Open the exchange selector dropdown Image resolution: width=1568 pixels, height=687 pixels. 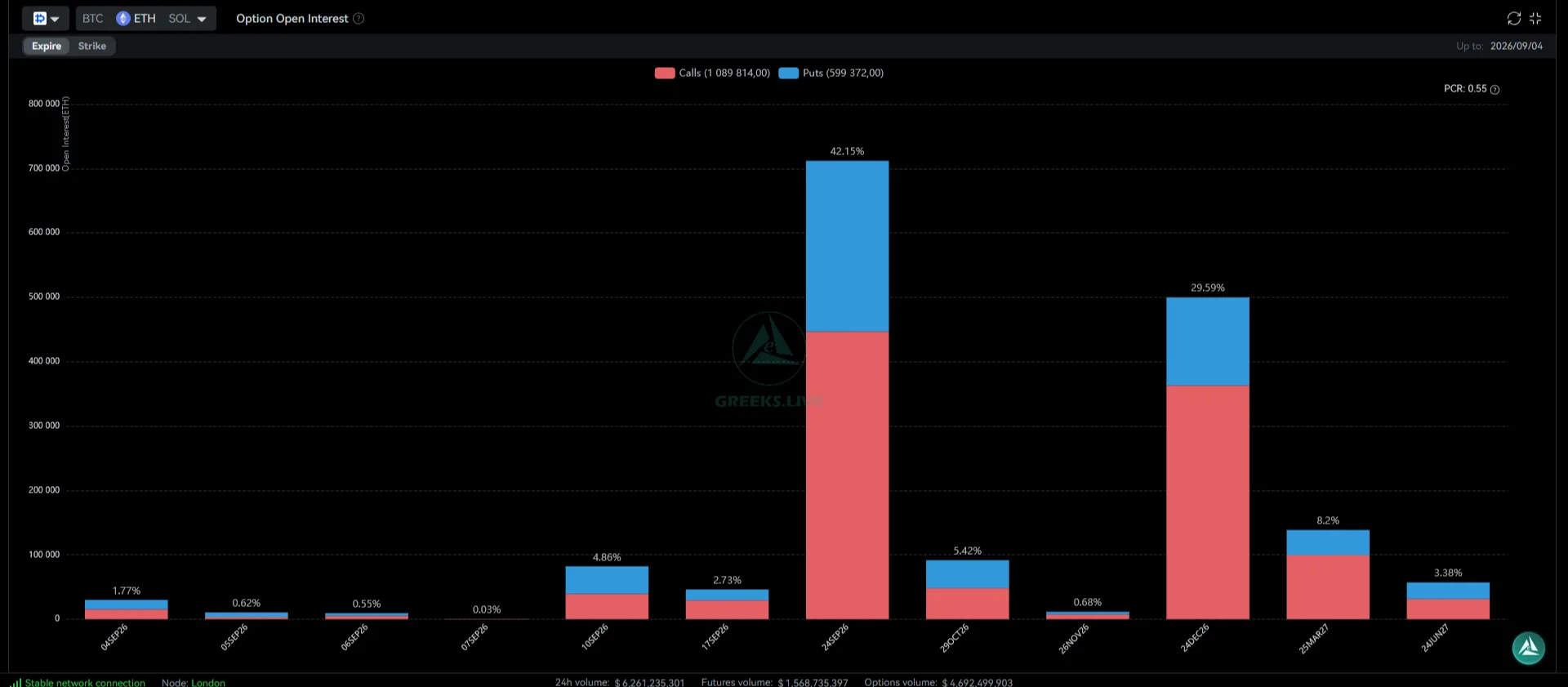(x=46, y=18)
